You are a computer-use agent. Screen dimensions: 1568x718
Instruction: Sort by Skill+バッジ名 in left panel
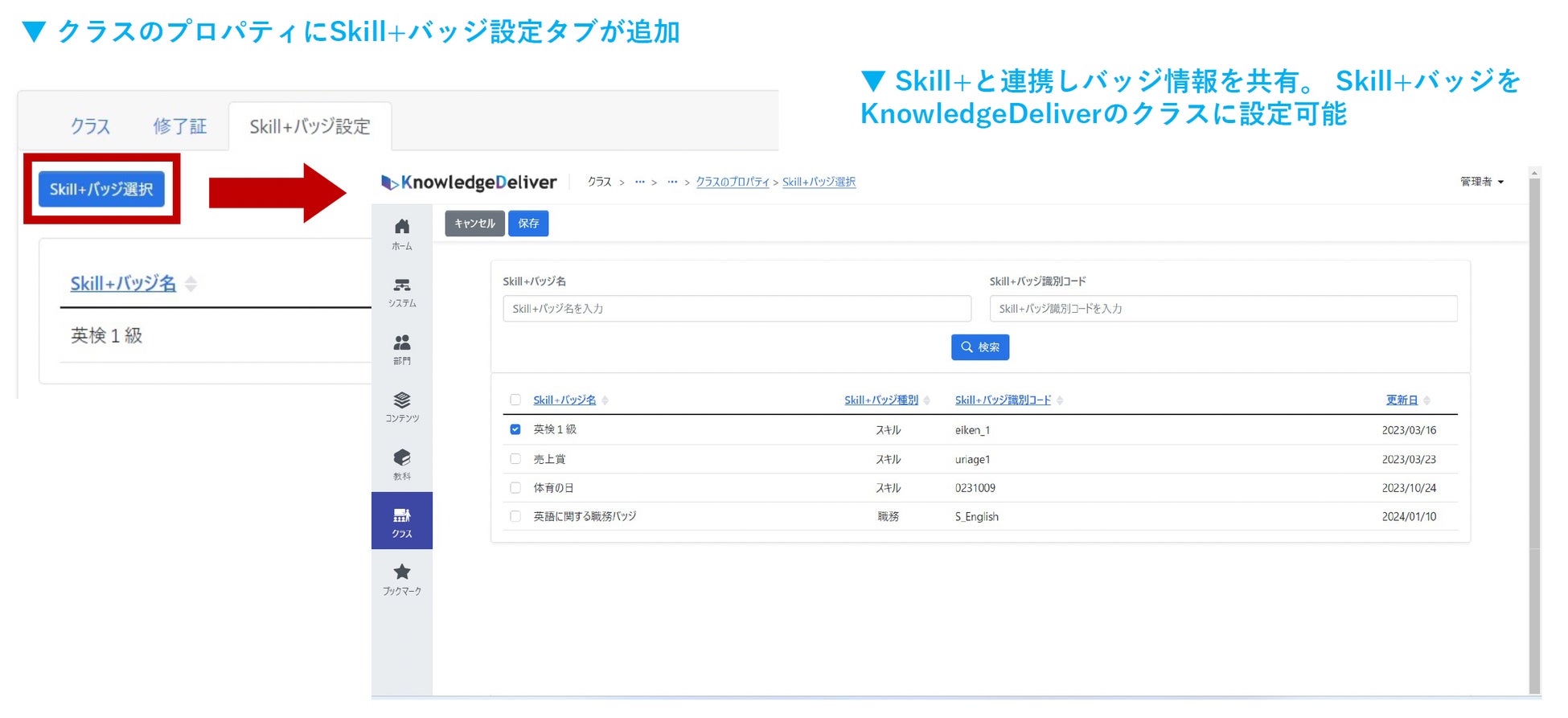click(123, 284)
